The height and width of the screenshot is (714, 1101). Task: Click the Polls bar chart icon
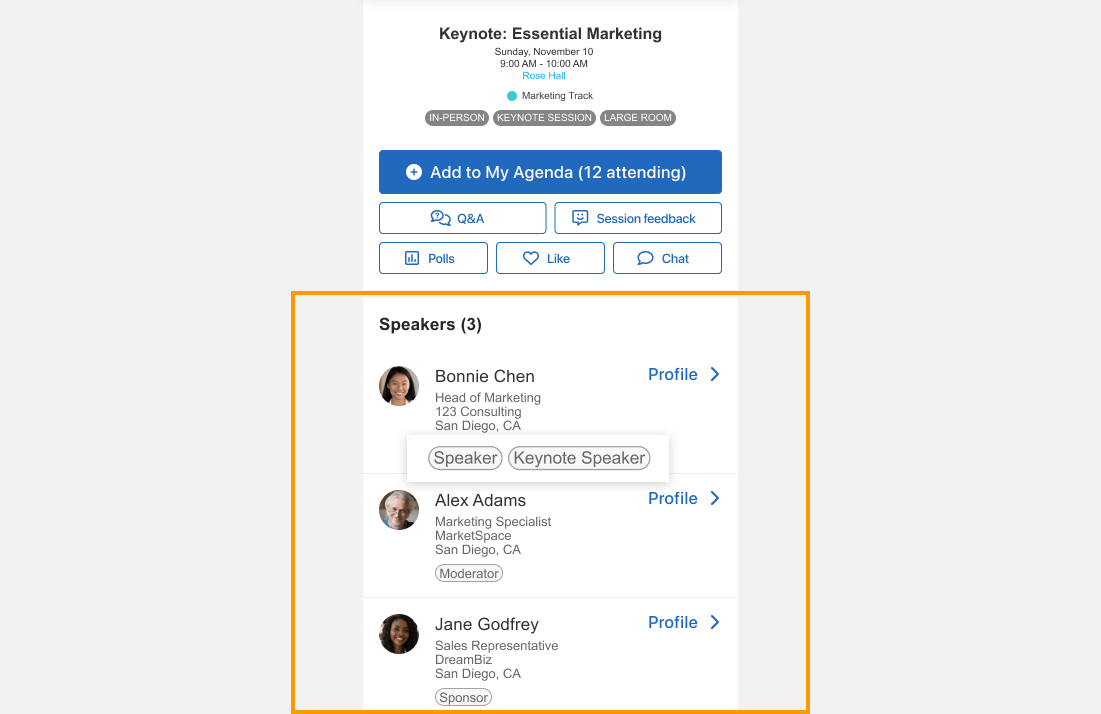[x=412, y=258]
